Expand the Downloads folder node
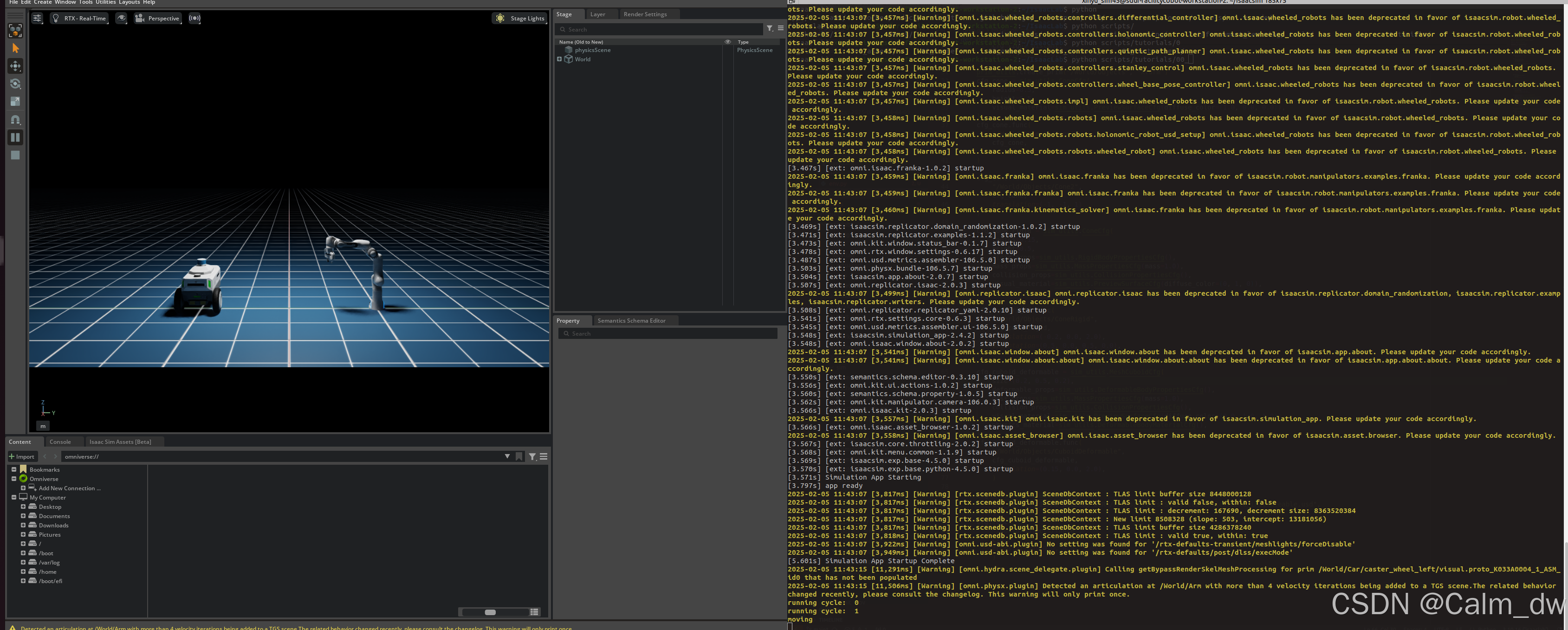 [x=23, y=525]
